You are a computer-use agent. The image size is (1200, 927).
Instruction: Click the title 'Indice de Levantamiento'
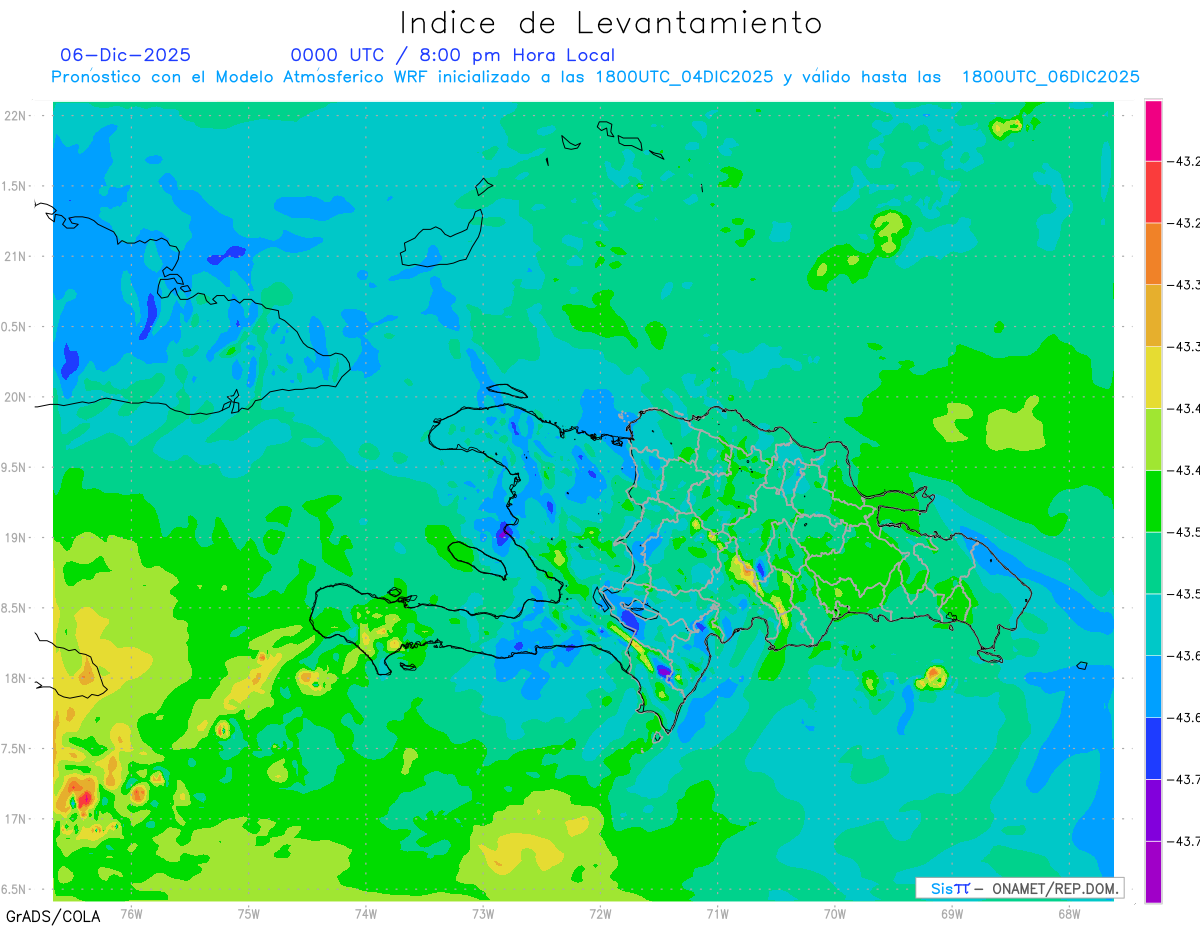(611, 22)
